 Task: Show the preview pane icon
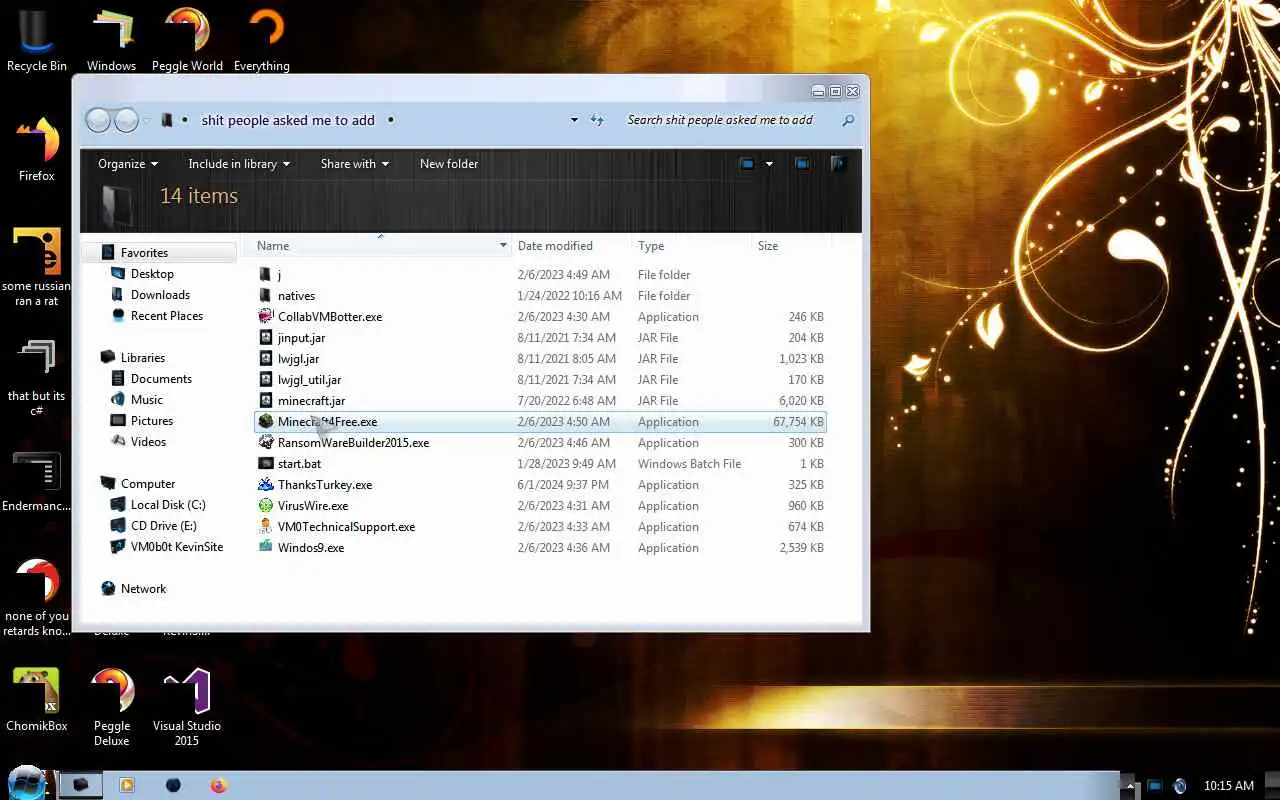(802, 164)
